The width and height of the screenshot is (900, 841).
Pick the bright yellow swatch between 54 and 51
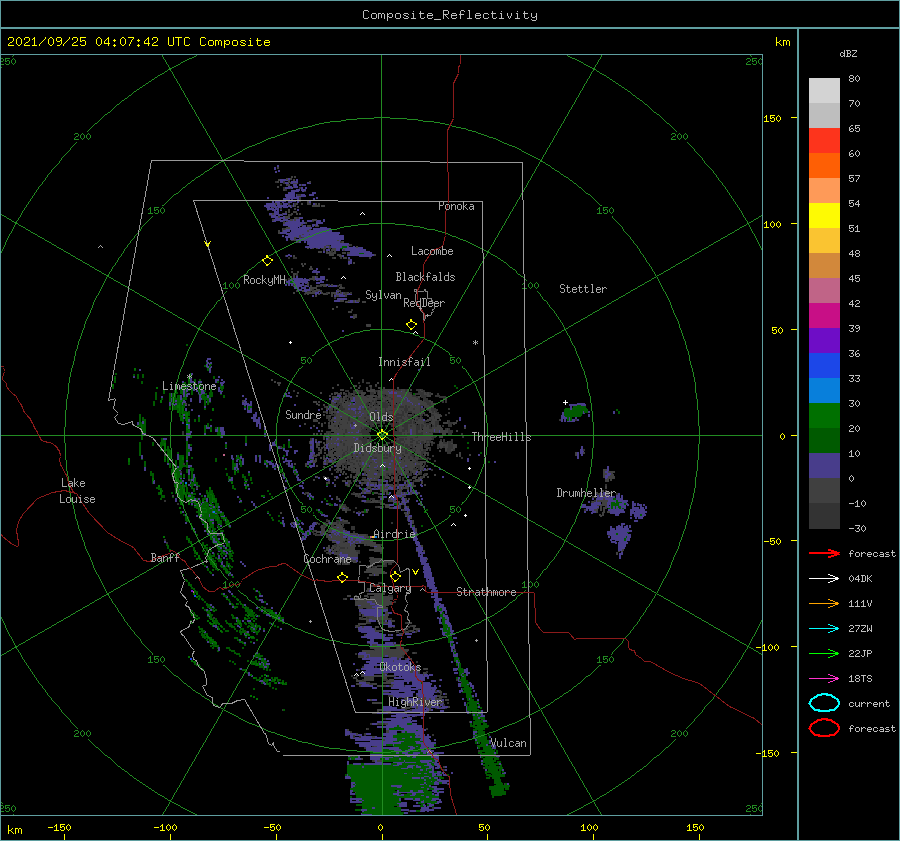[824, 215]
